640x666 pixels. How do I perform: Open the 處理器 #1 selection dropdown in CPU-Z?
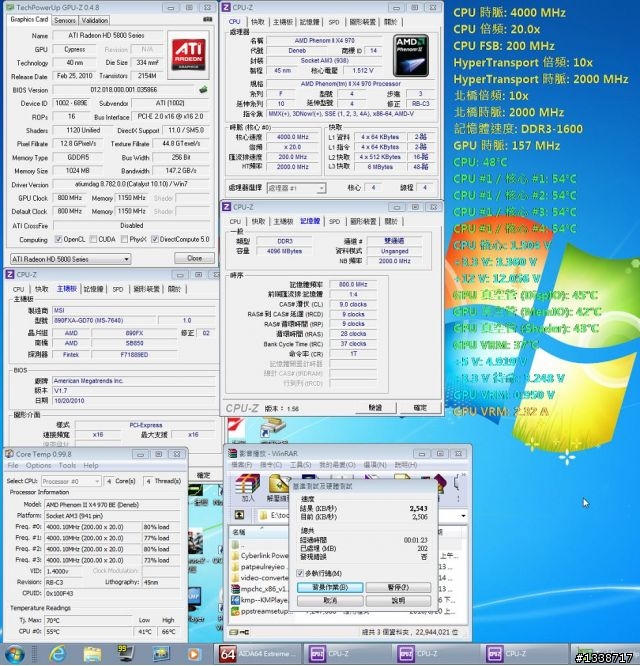[296, 188]
